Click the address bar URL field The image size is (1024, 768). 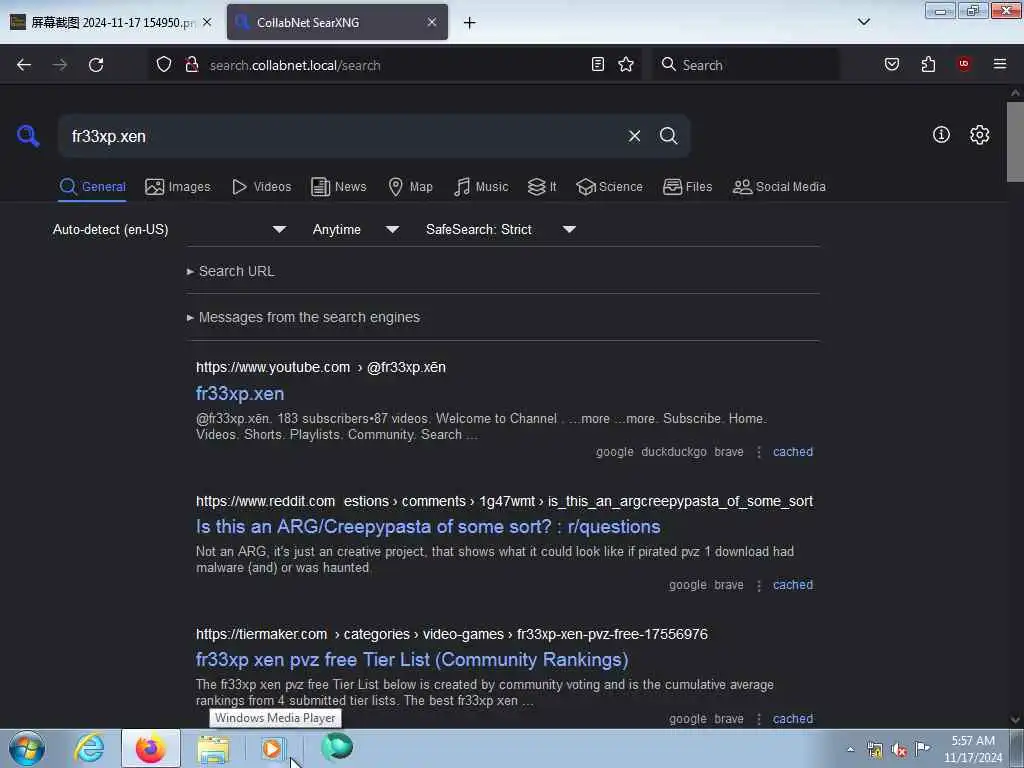[x=395, y=65]
